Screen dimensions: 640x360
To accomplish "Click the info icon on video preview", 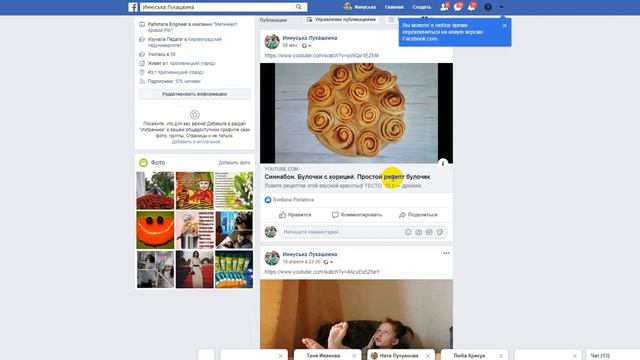I will click(x=443, y=163).
